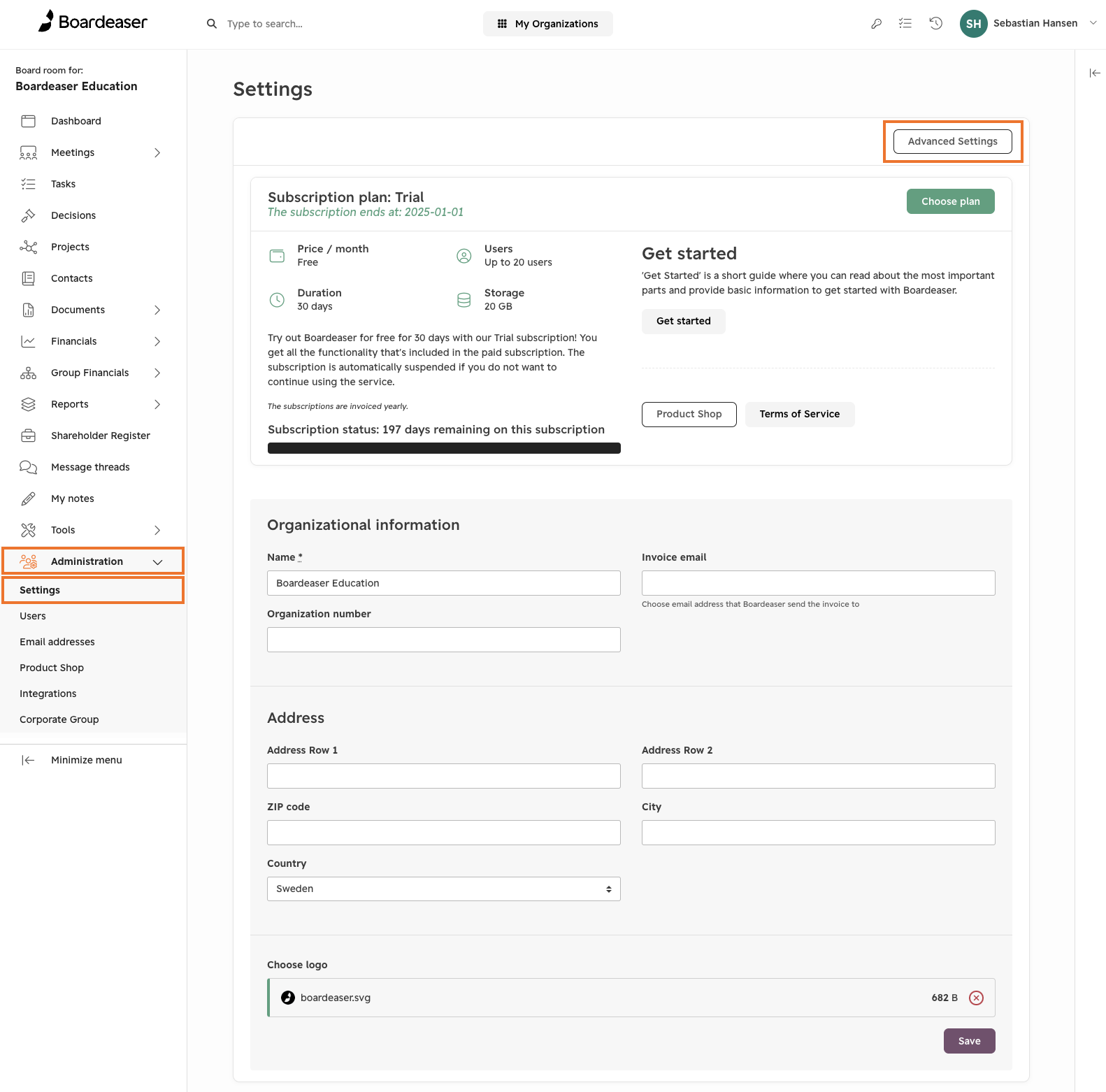Click the SH user avatar

(x=974, y=24)
